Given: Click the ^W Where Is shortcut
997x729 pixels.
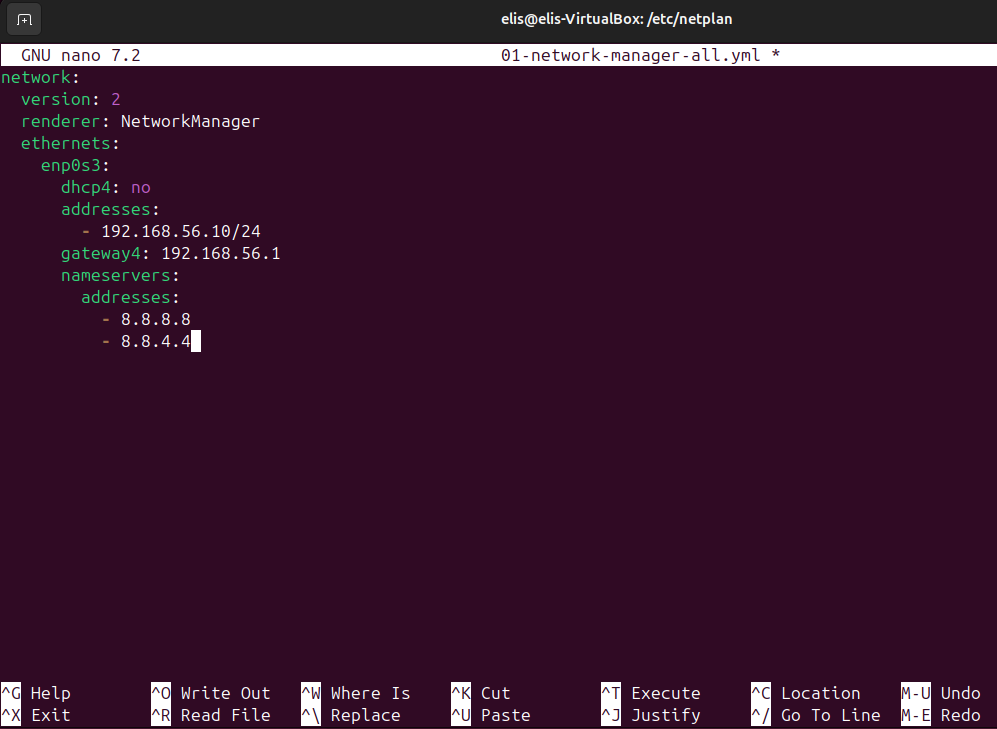Looking at the screenshot, I should 356,693.
